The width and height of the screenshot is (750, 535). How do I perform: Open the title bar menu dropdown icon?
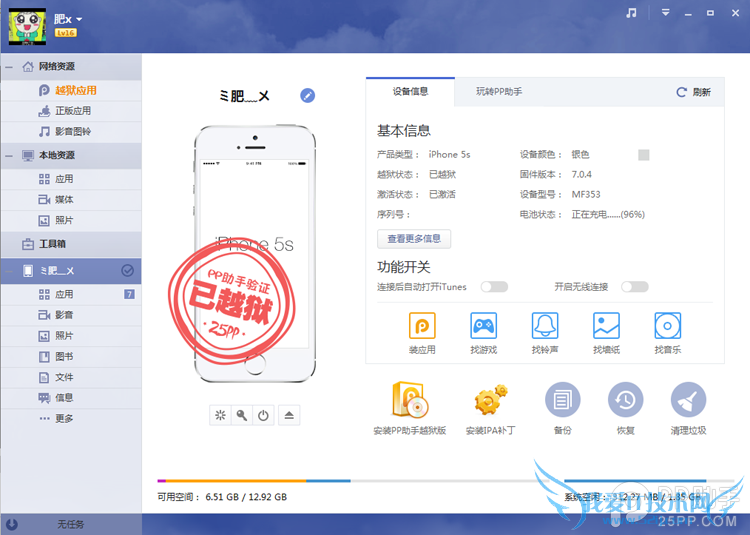(665, 12)
